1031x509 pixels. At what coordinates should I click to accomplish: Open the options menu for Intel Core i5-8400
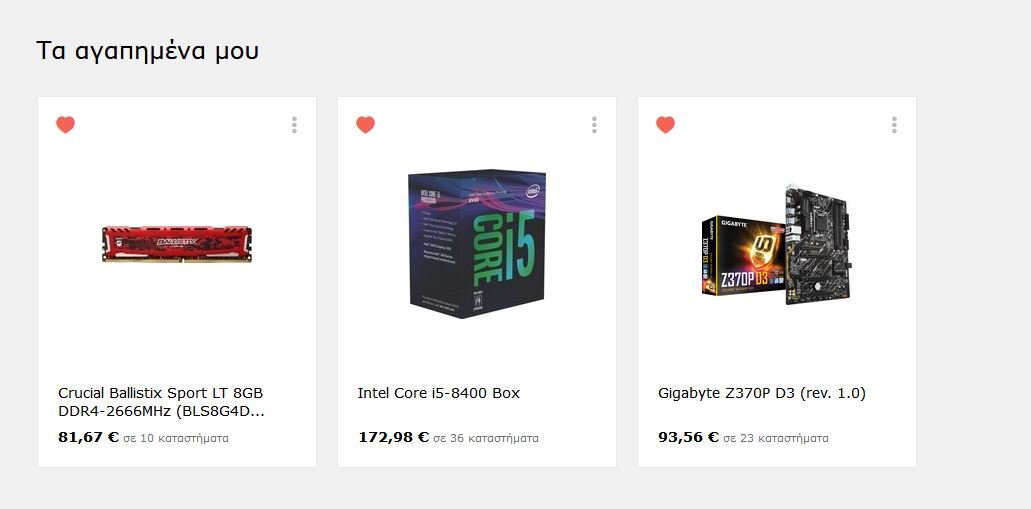(x=594, y=125)
